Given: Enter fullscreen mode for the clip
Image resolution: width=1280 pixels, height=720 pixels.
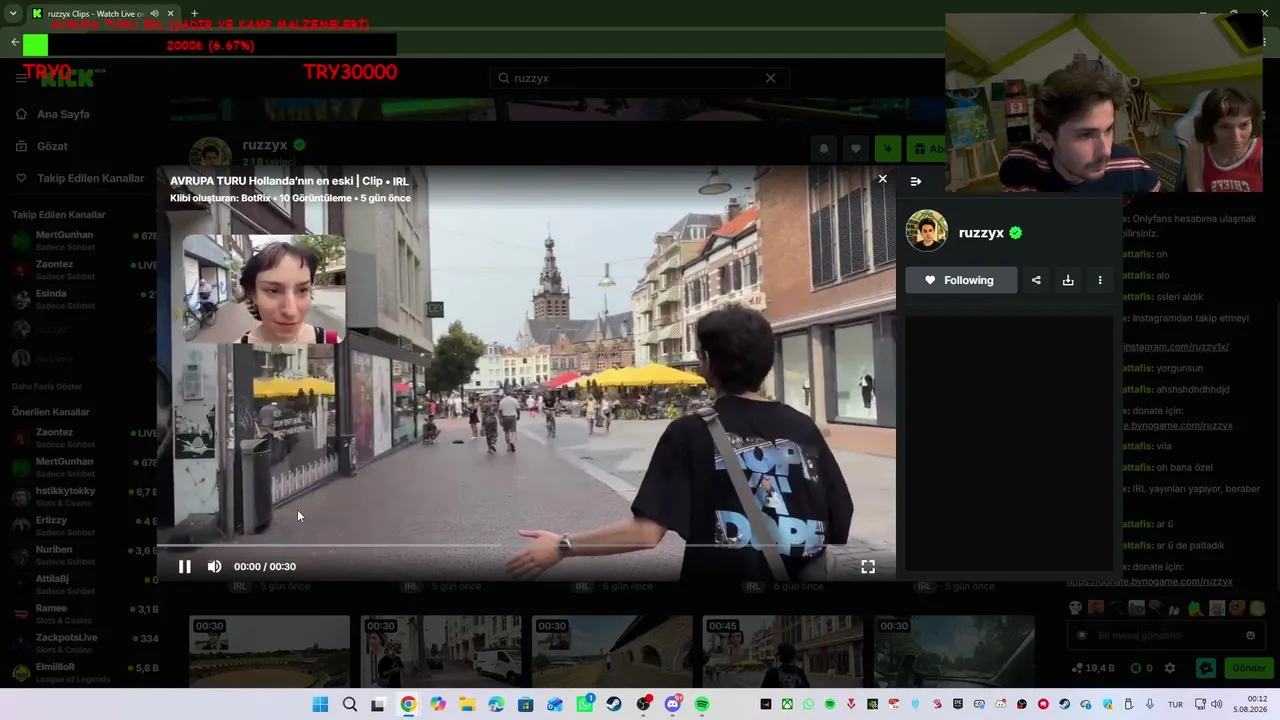Looking at the screenshot, I should point(868,566).
